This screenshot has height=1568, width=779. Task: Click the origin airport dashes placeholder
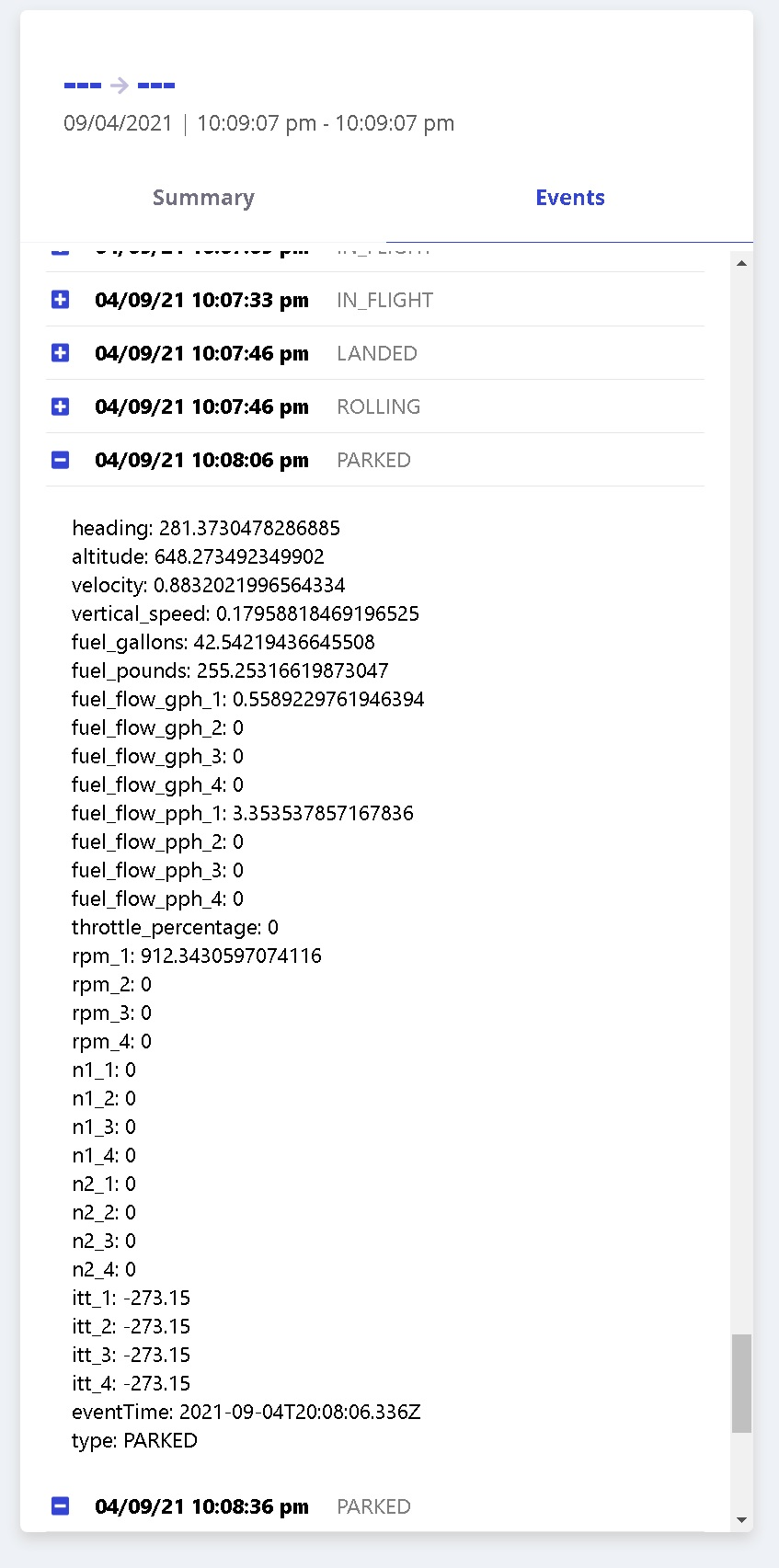coord(83,86)
